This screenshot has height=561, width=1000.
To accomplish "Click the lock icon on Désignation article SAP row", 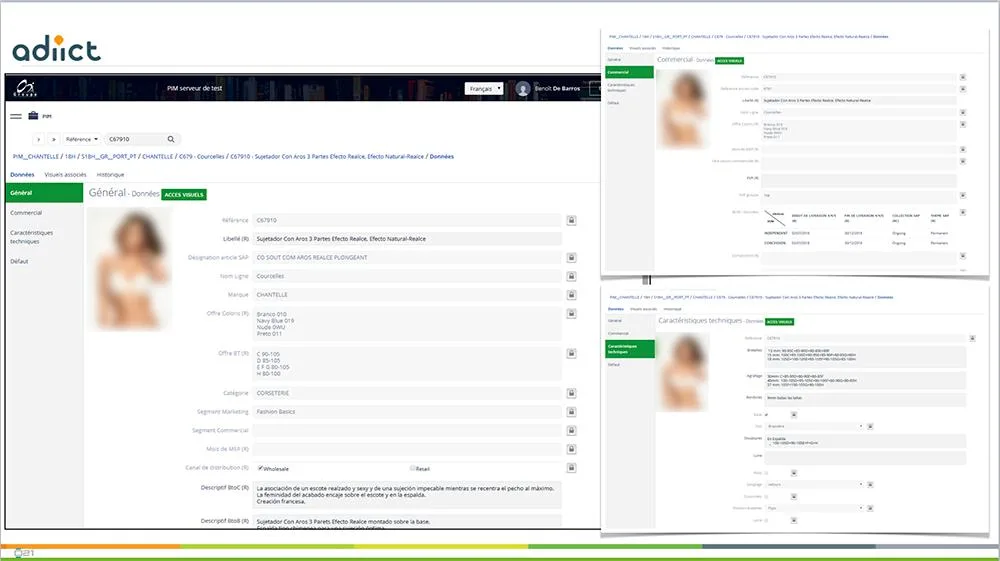I will pos(571,258).
